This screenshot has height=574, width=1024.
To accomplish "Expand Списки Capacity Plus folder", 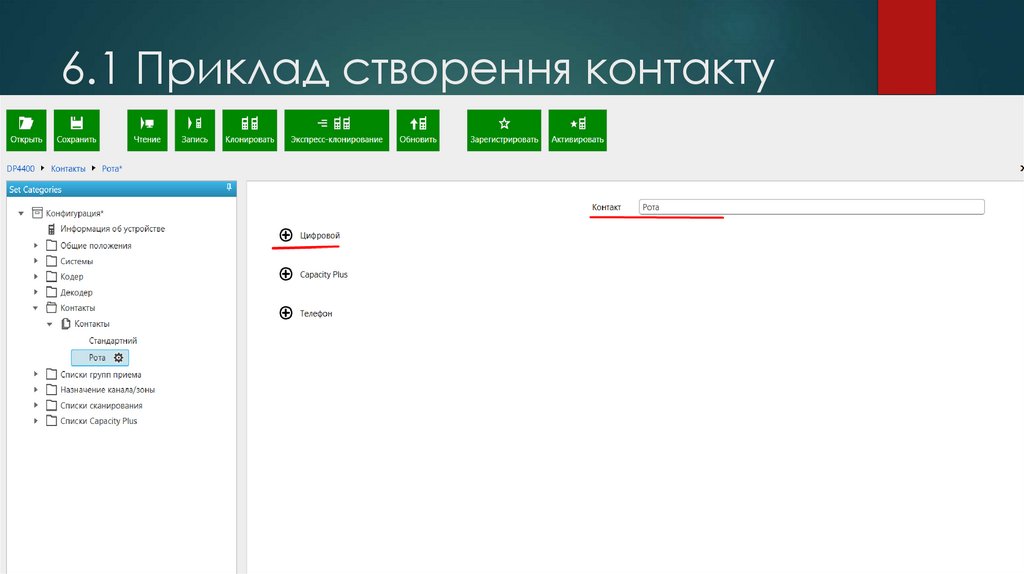I will (36, 421).
